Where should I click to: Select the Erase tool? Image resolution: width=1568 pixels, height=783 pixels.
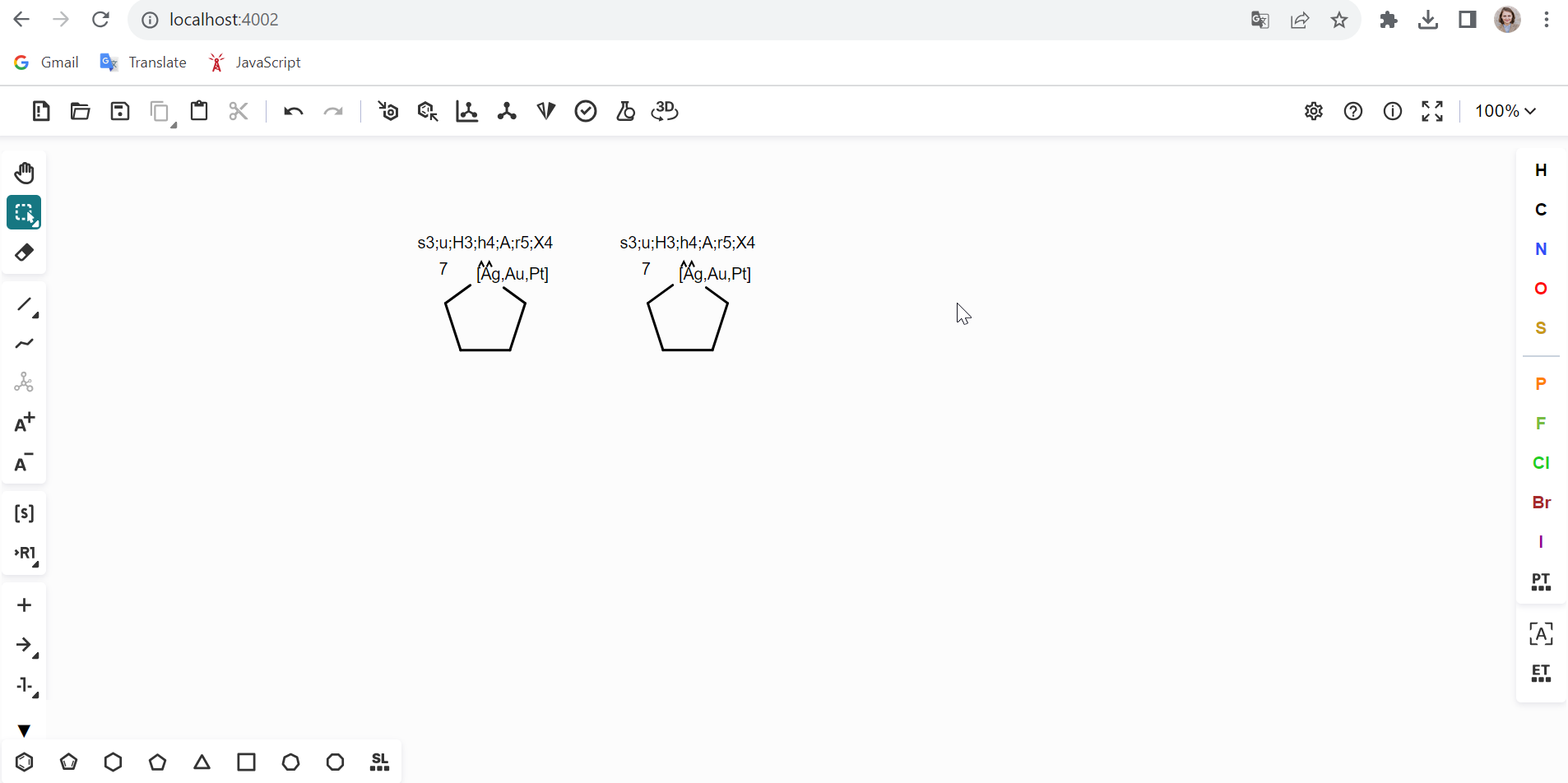(24, 252)
